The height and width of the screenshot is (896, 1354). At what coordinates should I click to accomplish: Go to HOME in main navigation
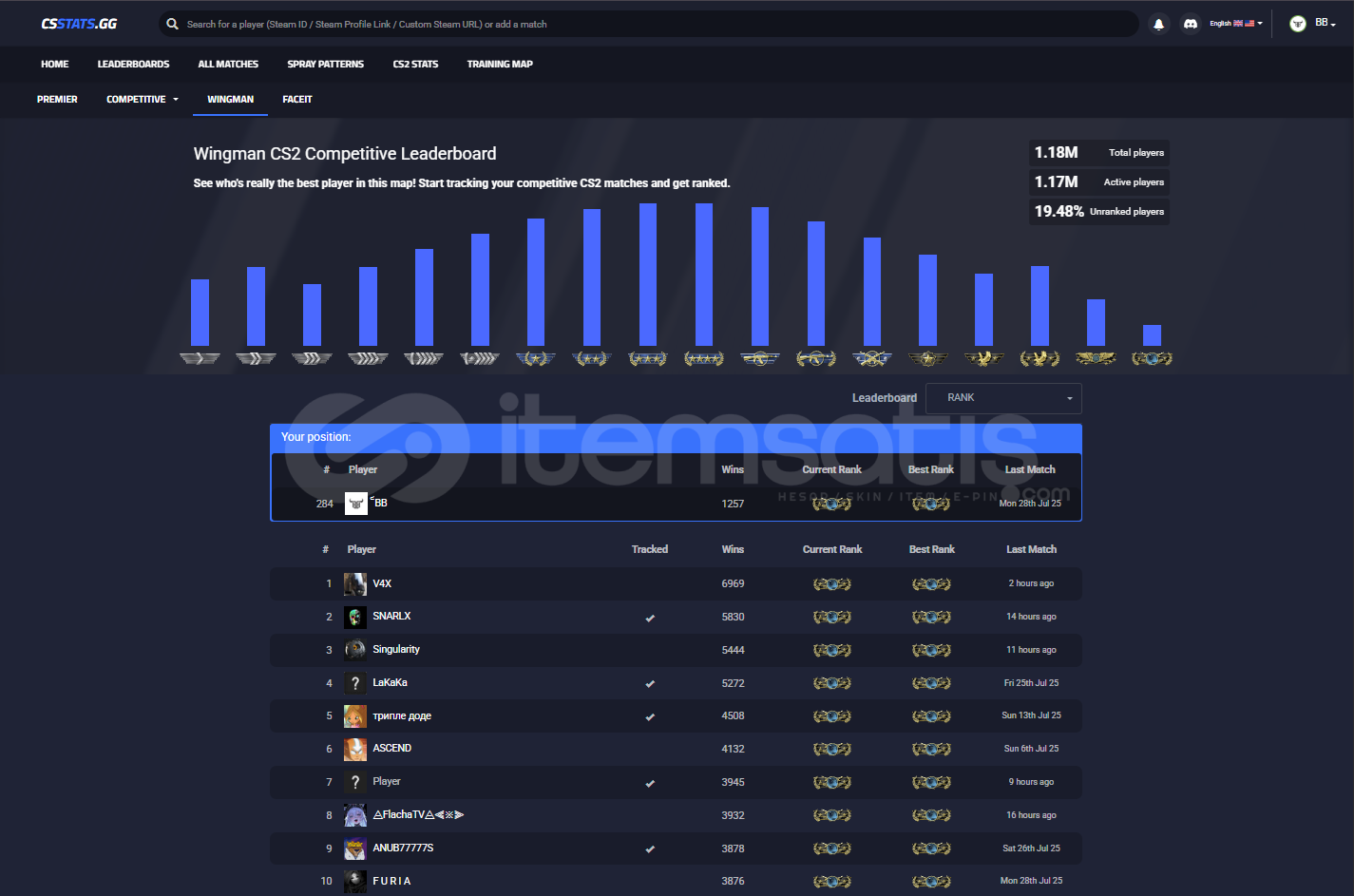pyautogui.click(x=55, y=65)
